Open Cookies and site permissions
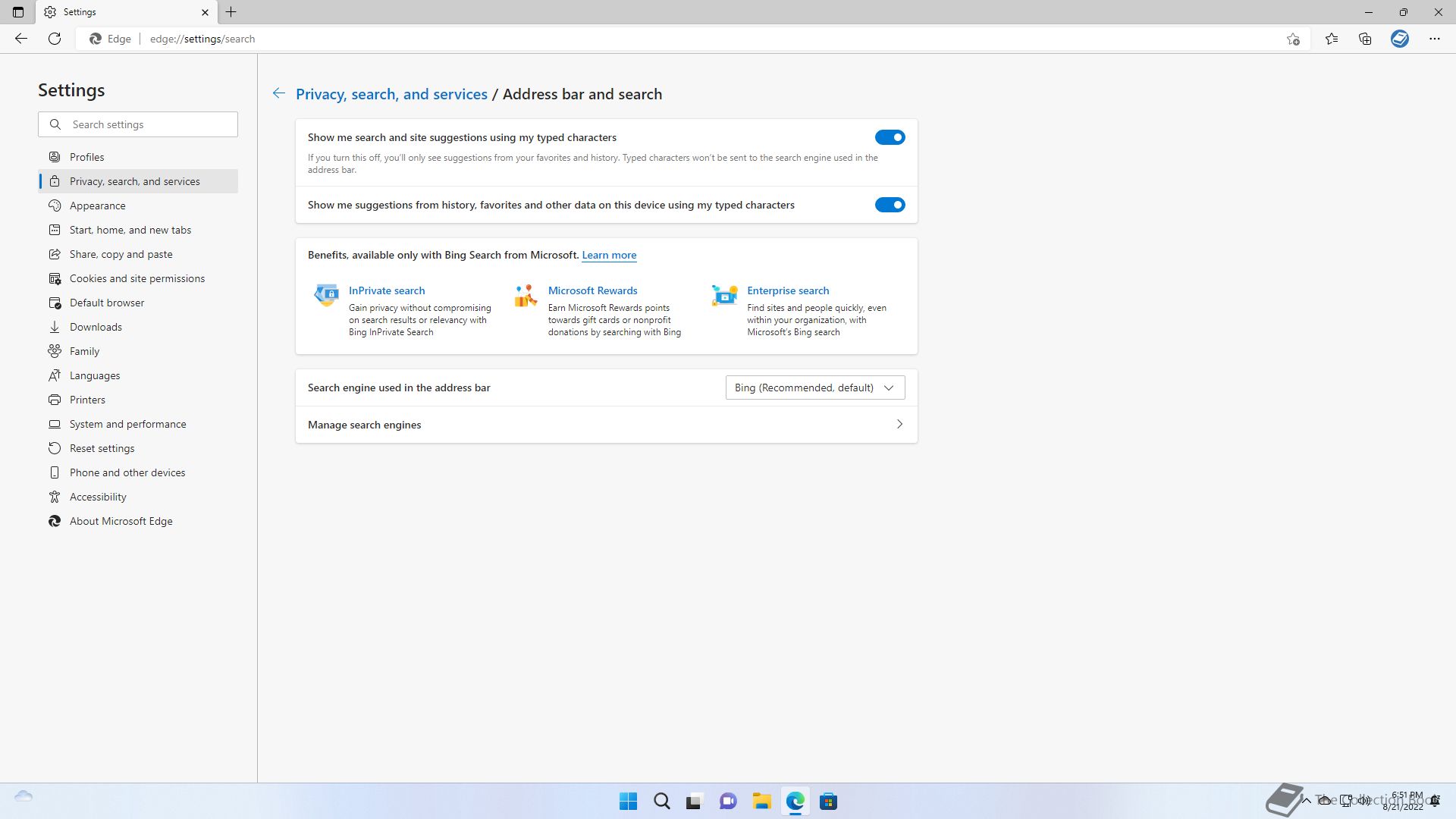 [x=138, y=278]
